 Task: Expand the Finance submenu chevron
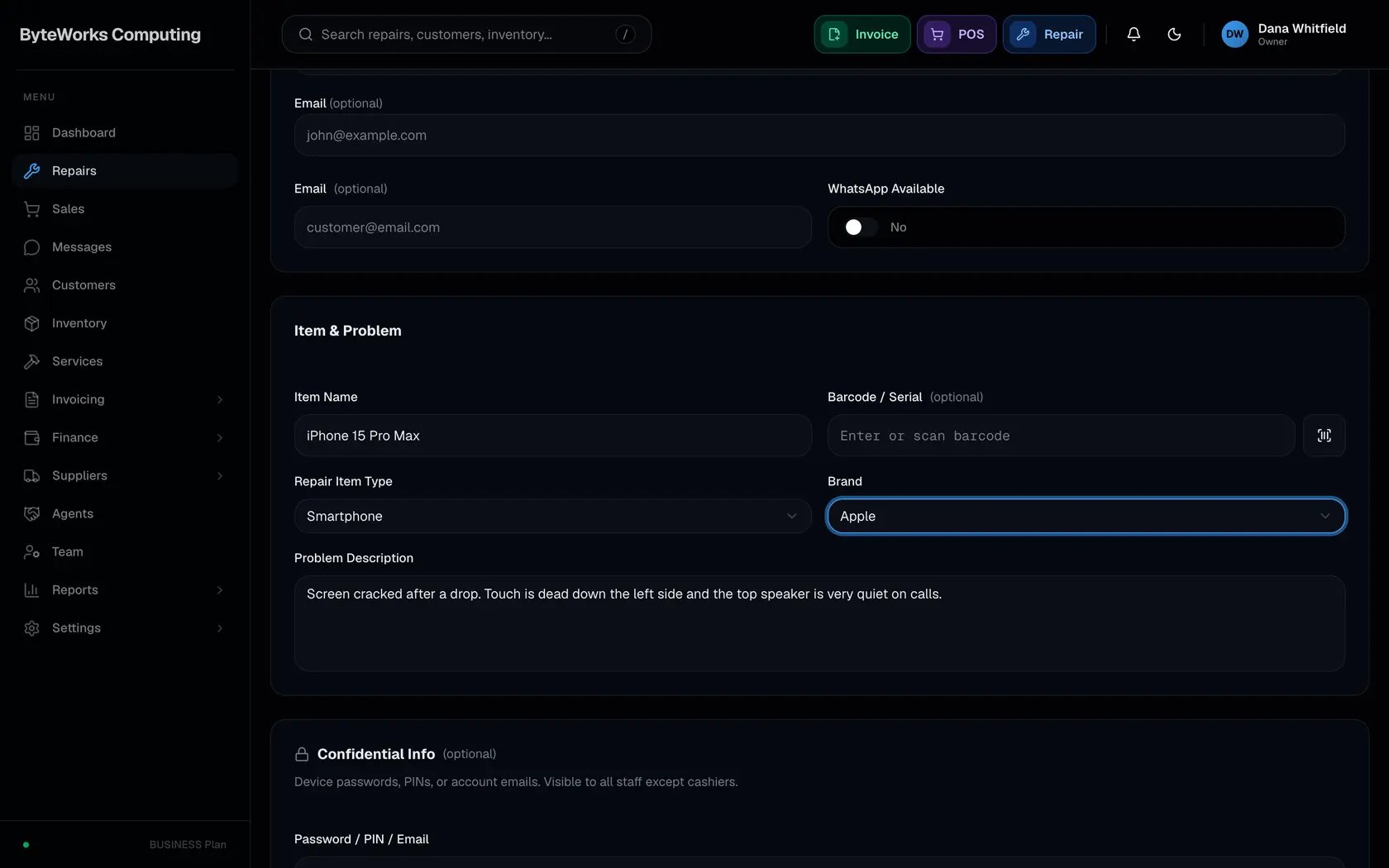point(220,437)
